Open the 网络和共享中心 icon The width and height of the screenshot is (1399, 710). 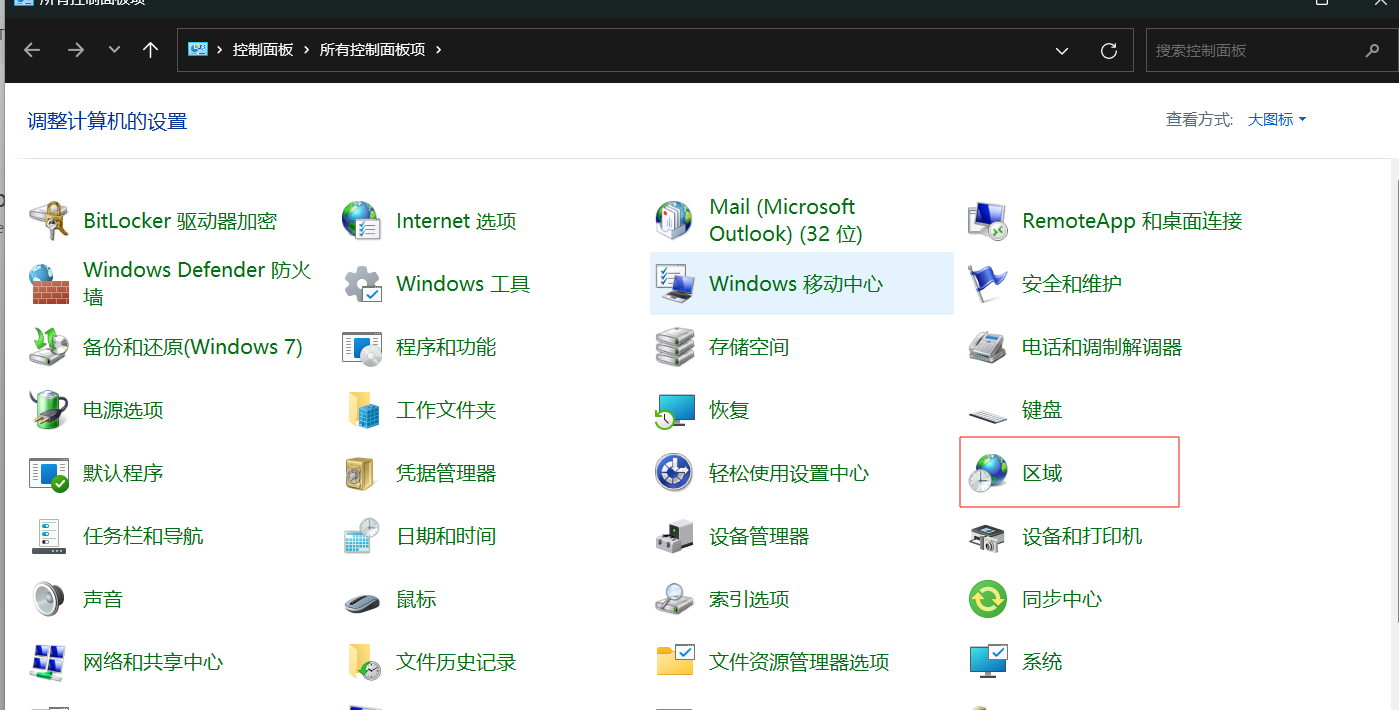click(x=48, y=662)
